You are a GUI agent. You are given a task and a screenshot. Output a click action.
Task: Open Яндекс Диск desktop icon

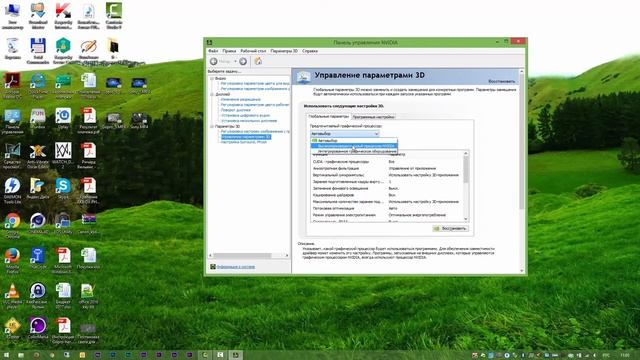pyautogui.click(x=38, y=189)
